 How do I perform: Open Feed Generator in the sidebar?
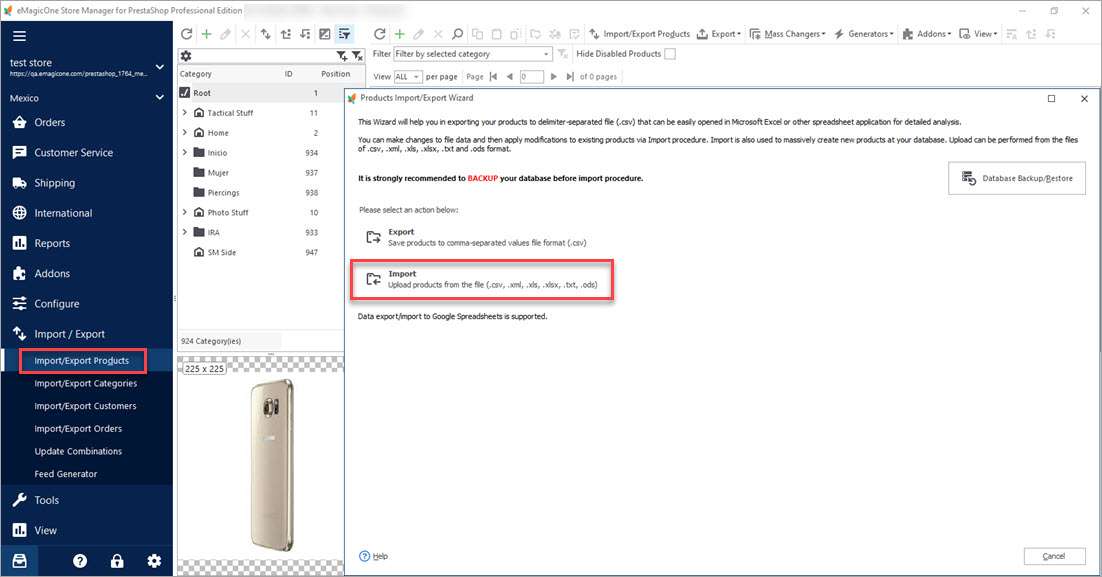click(66, 474)
